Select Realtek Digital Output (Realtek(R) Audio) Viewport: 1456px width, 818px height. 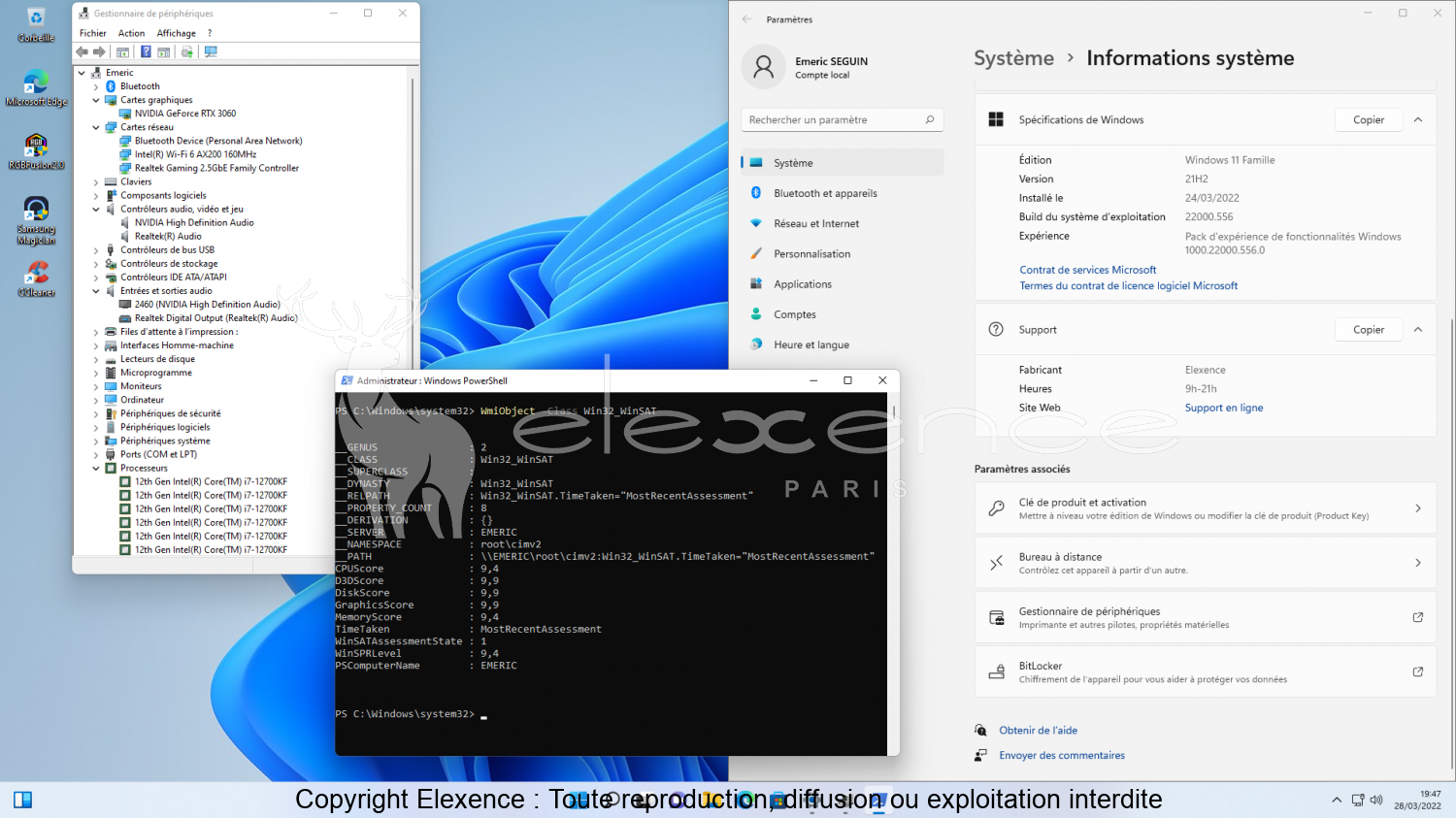[x=215, y=318]
